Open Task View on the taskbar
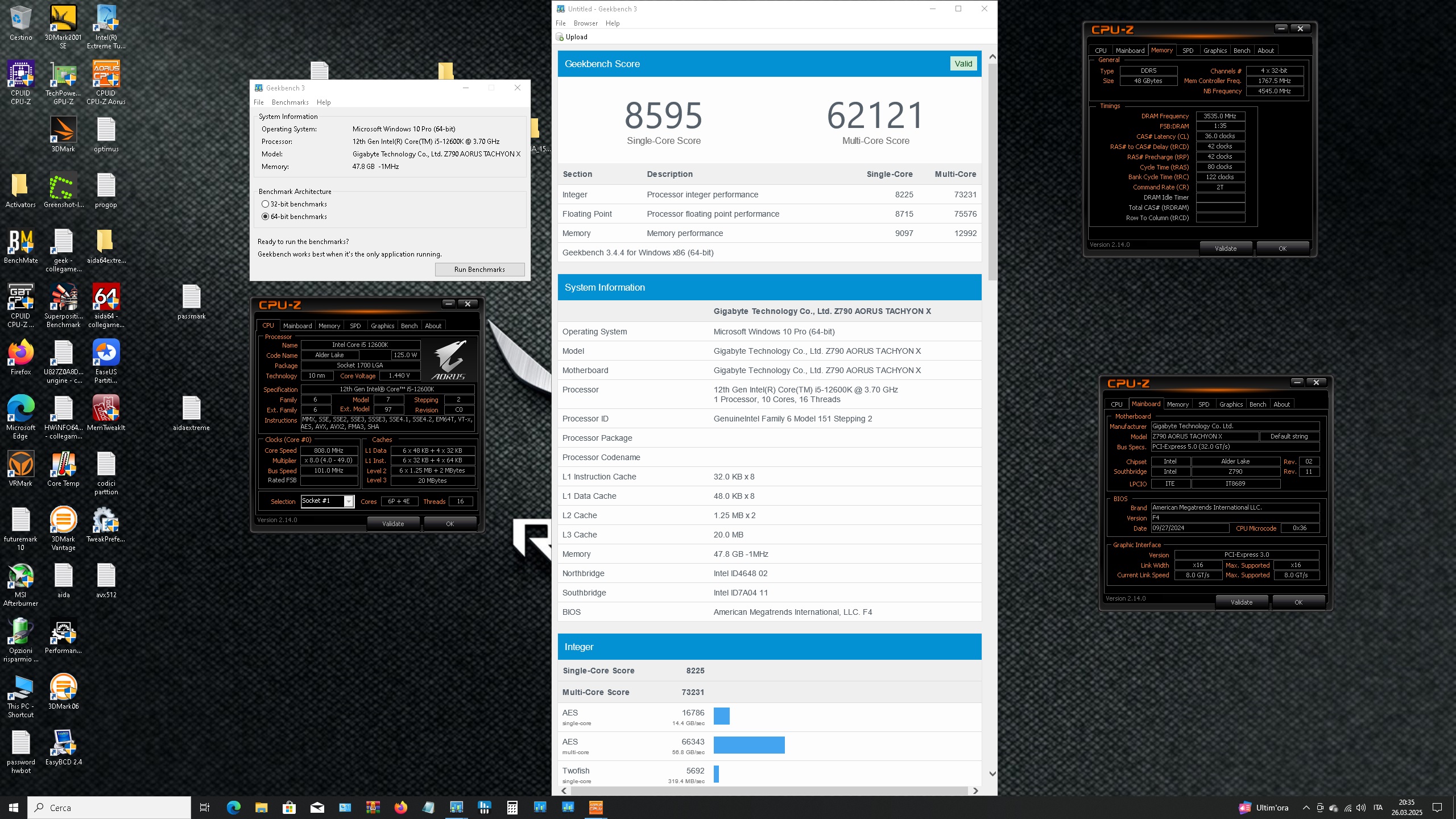The height and width of the screenshot is (819, 1456). 205,807
